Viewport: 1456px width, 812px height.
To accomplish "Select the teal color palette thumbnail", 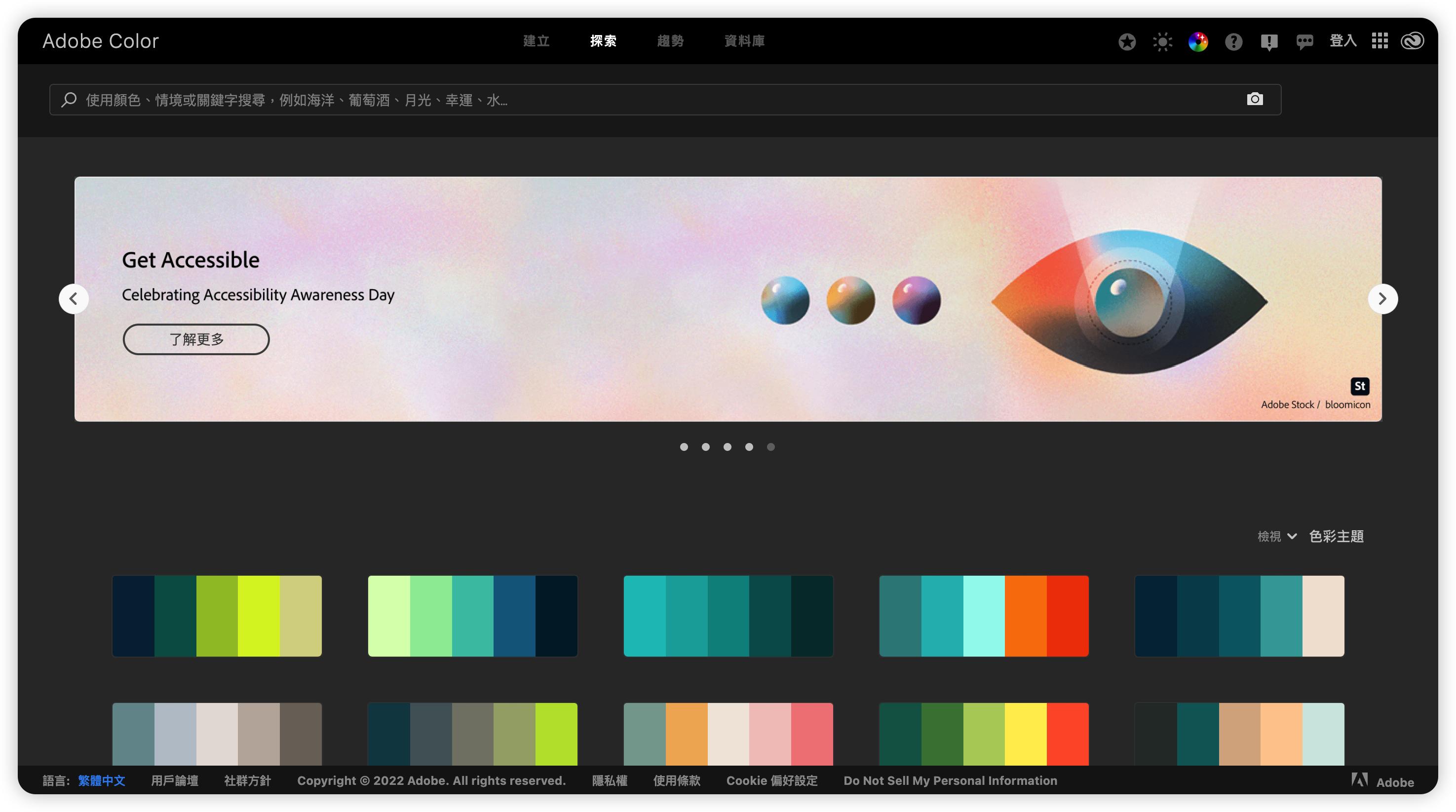I will [x=728, y=615].
